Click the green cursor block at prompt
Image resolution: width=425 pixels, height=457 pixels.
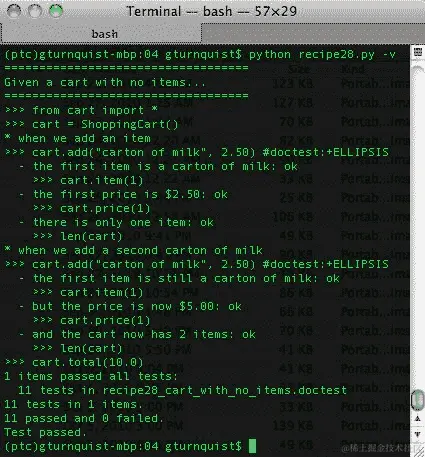[x=252, y=446]
